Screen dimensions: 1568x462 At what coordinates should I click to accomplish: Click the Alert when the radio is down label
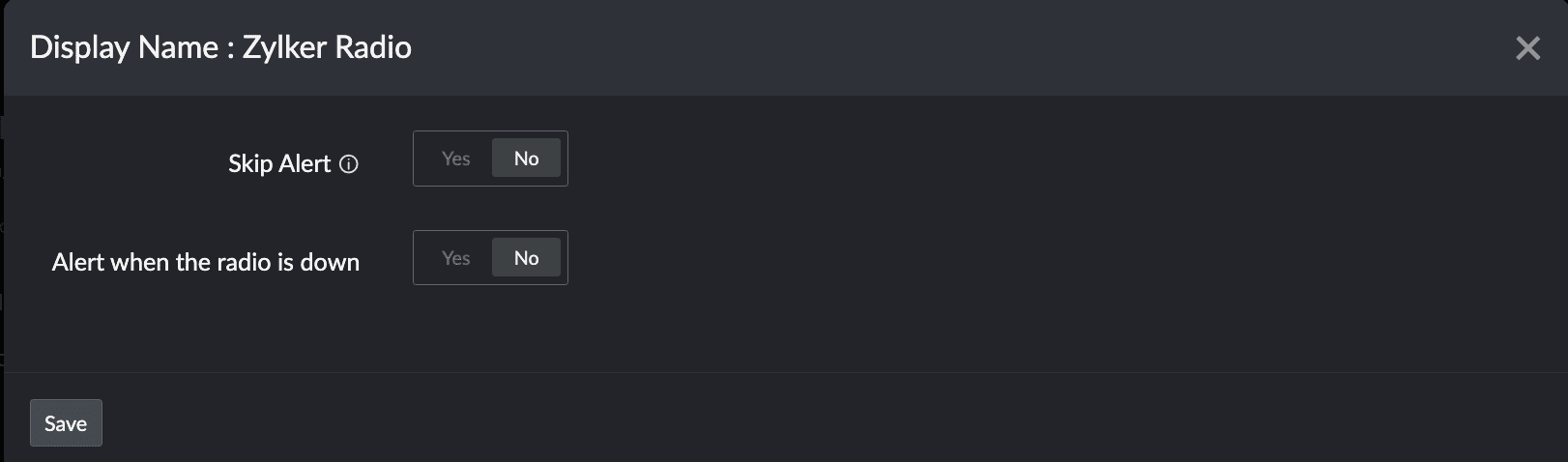tap(206, 263)
